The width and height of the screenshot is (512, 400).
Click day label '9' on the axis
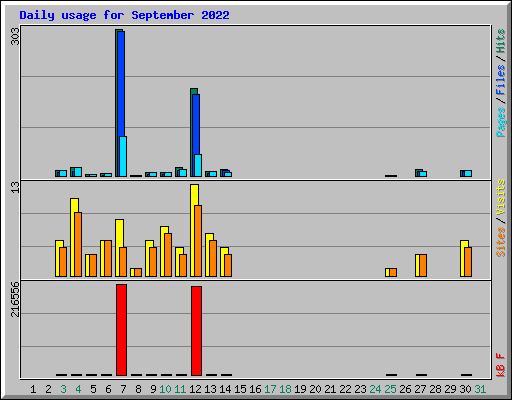click(153, 389)
